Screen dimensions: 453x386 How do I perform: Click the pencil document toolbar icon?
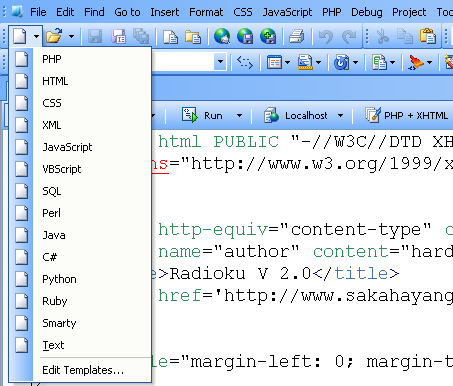click(305, 62)
